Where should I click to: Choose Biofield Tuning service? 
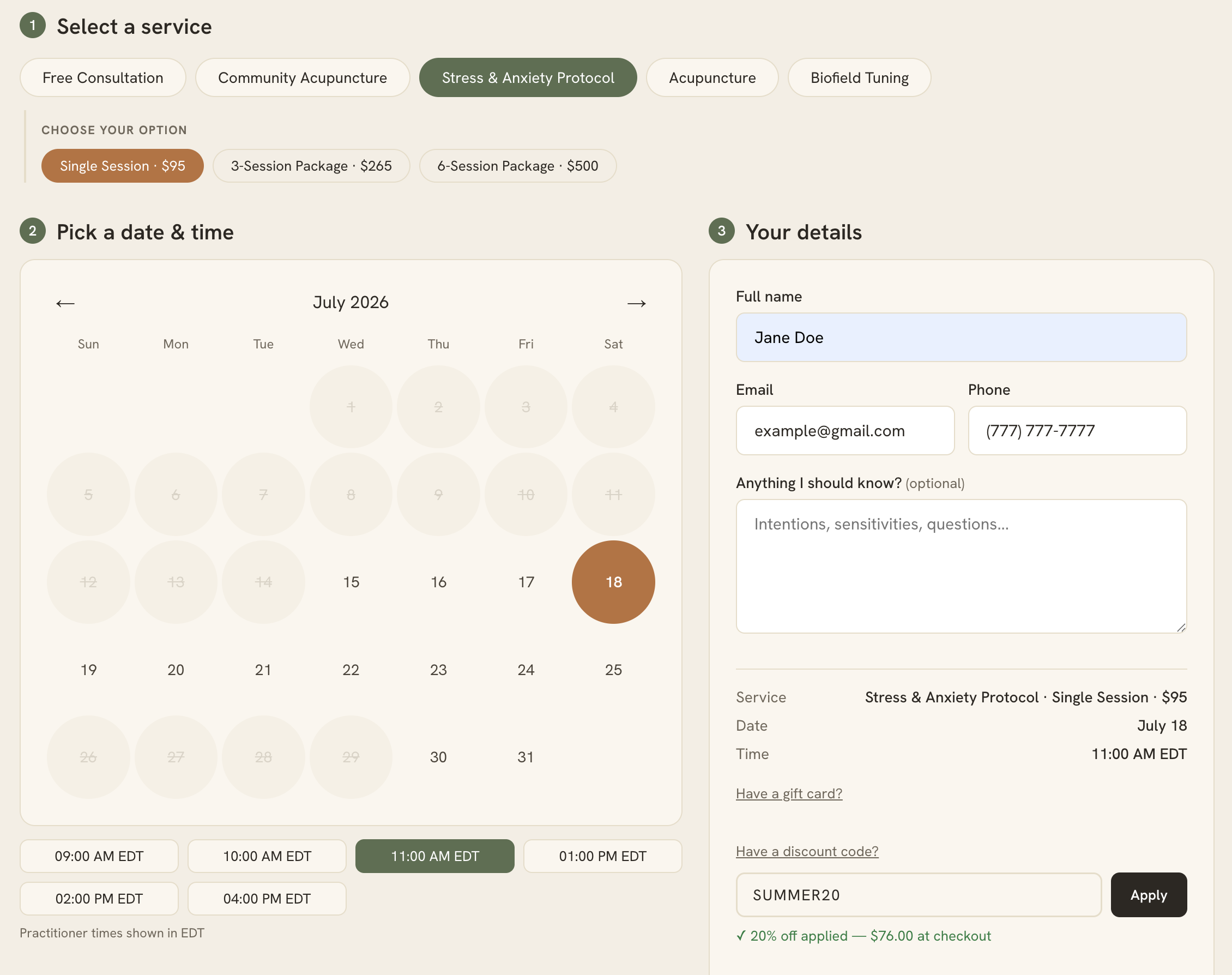pyautogui.click(x=859, y=77)
